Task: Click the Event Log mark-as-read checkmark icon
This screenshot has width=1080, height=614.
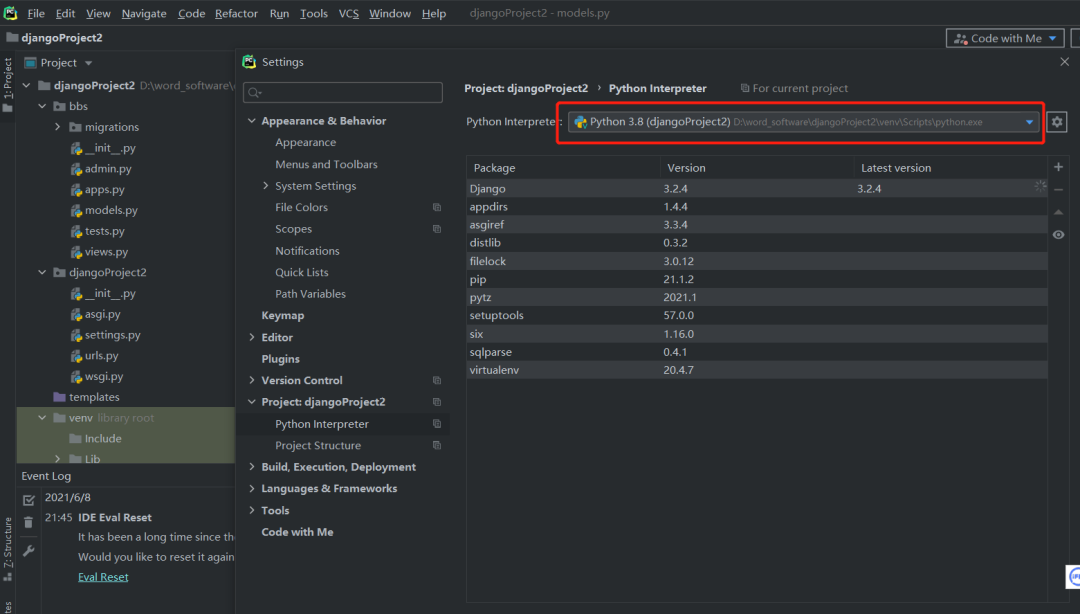Action: coord(29,500)
